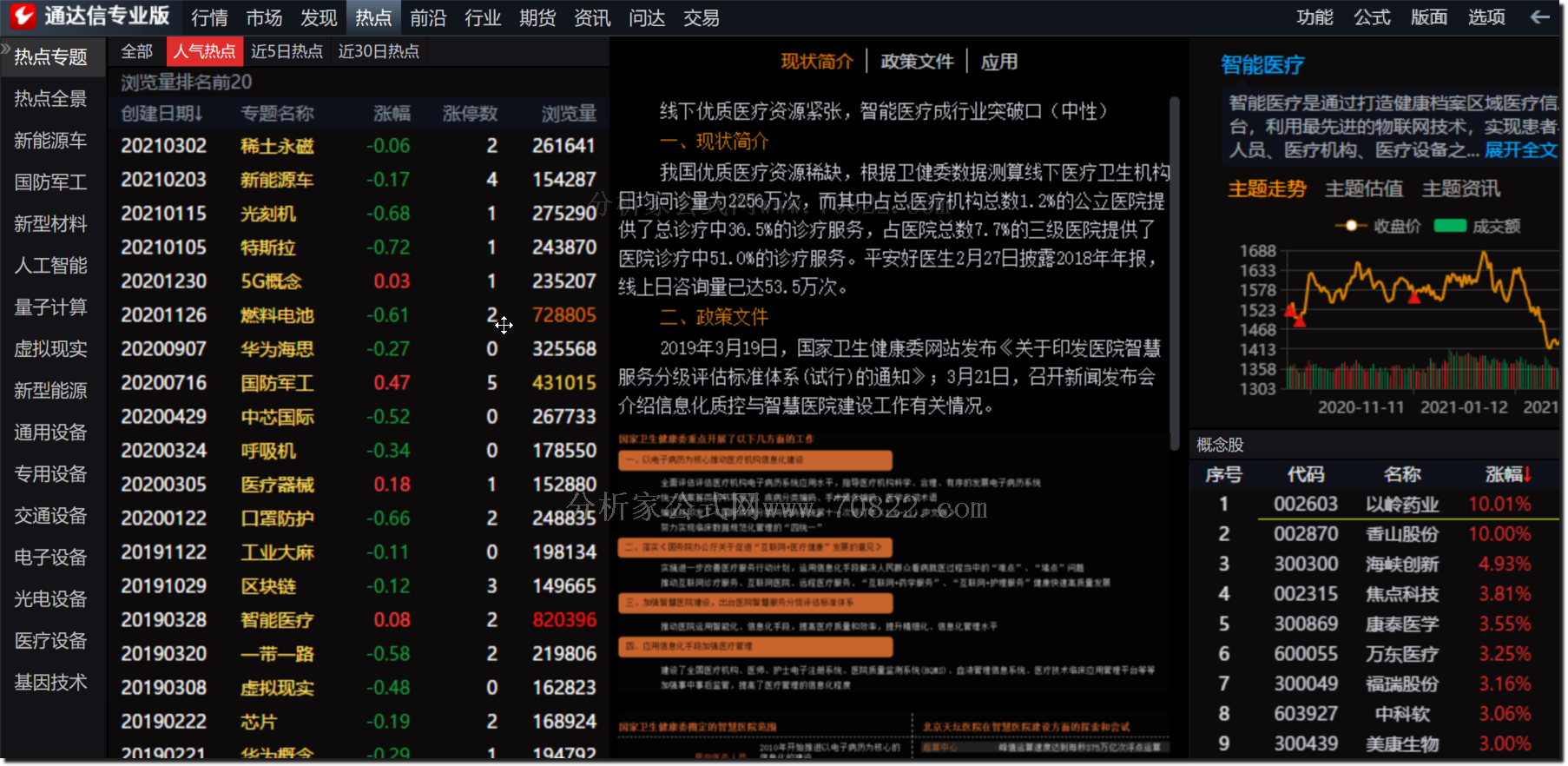Open the 资讯 menu
Screen dimensions: 1568x766
(x=592, y=17)
